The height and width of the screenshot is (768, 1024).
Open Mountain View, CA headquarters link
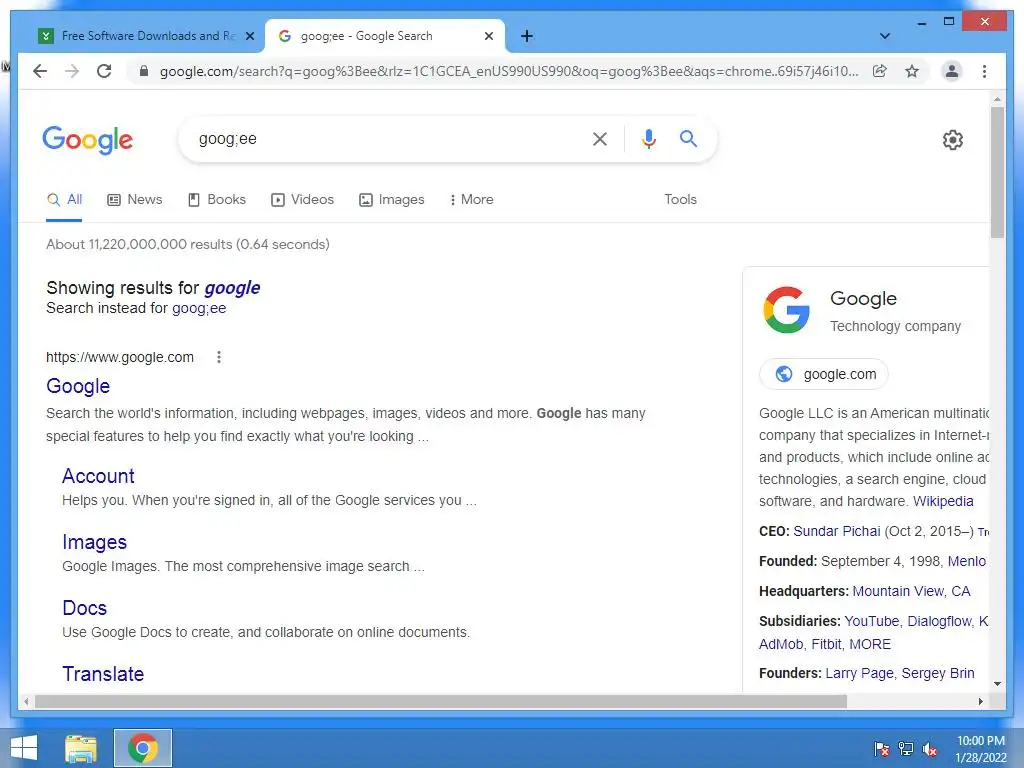click(911, 592)
